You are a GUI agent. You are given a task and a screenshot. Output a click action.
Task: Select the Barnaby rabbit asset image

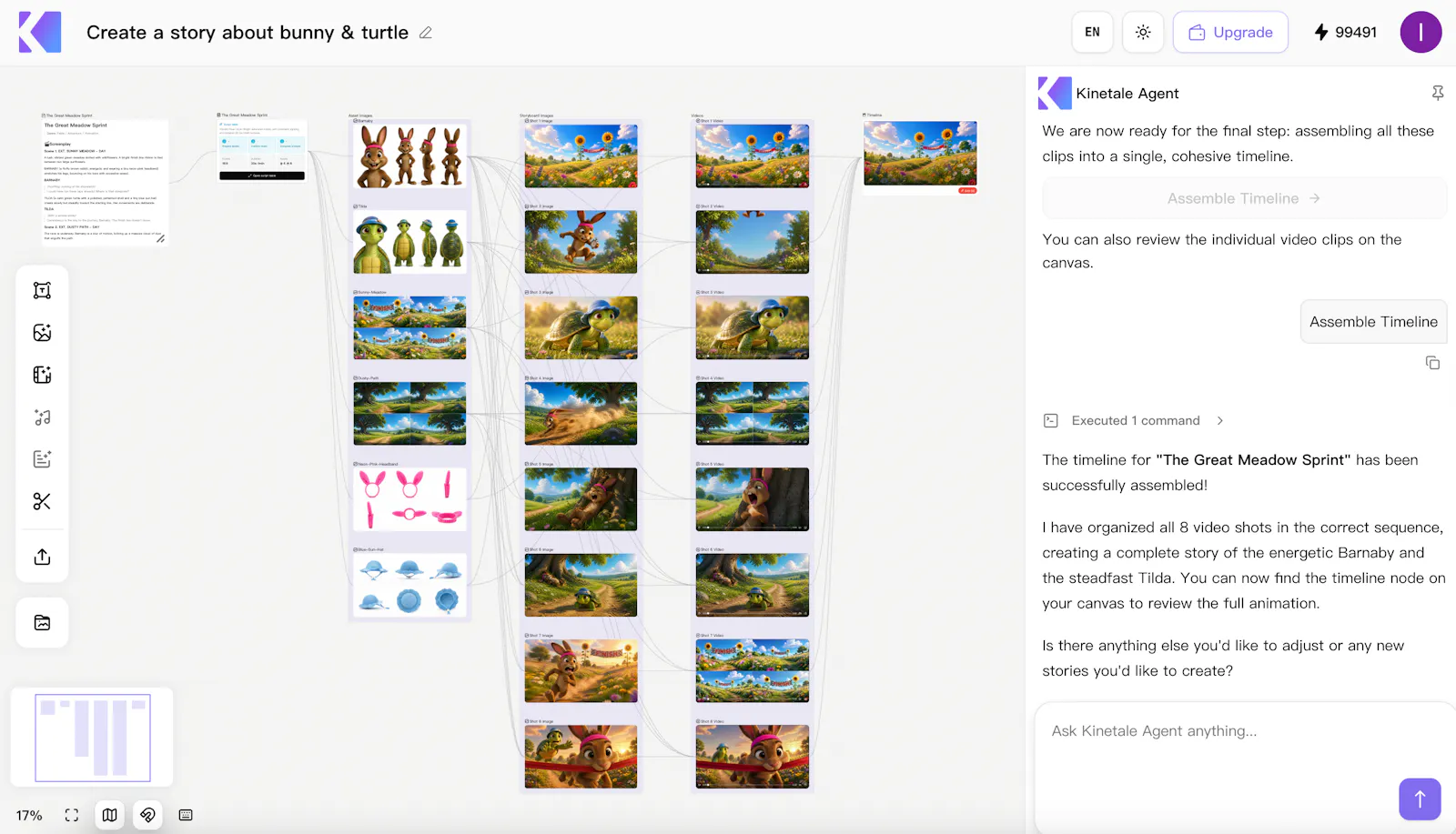pyautogui.click(x=409, y=156)
